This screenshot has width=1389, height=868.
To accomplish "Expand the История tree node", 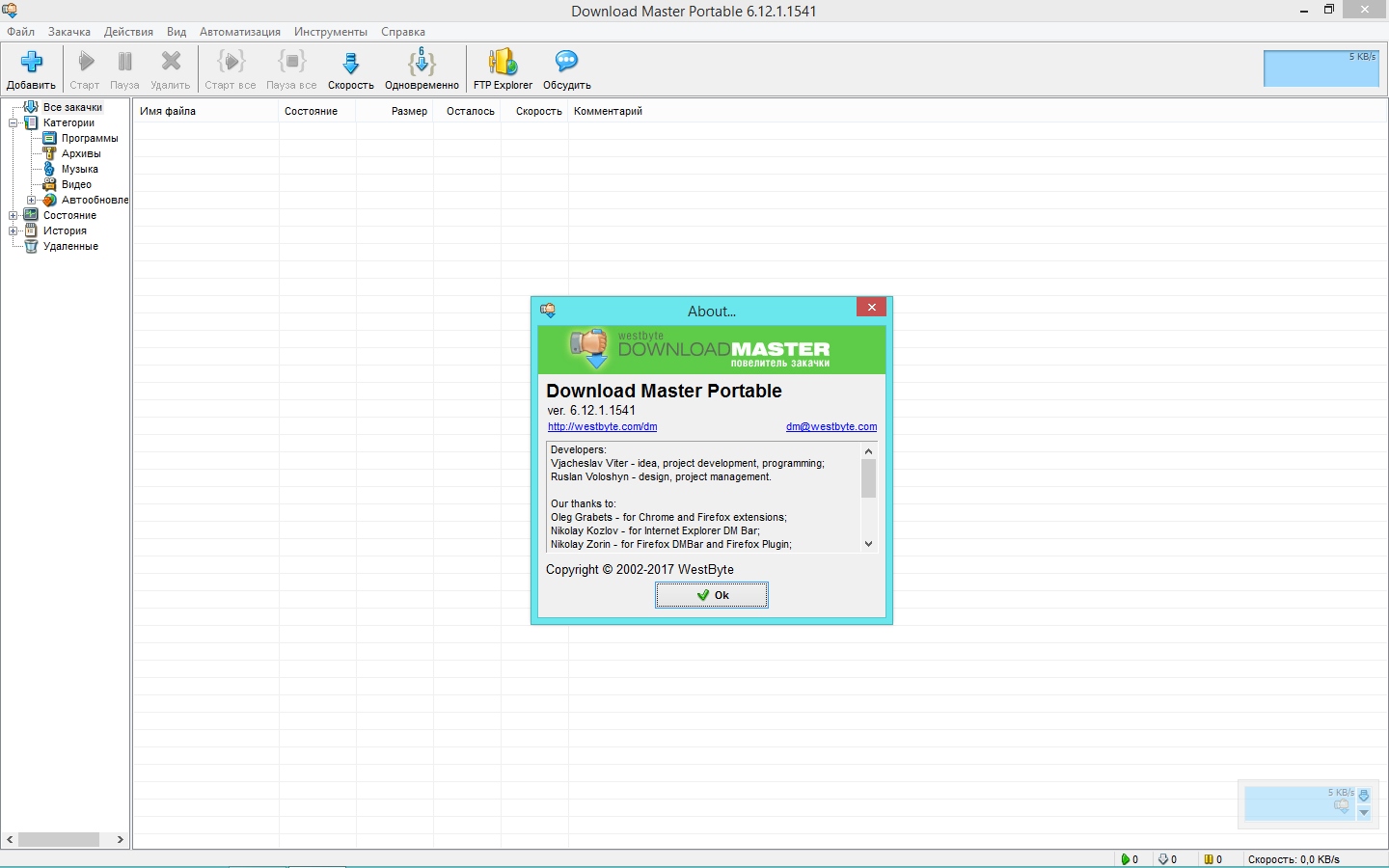I will tap(14, 231).
